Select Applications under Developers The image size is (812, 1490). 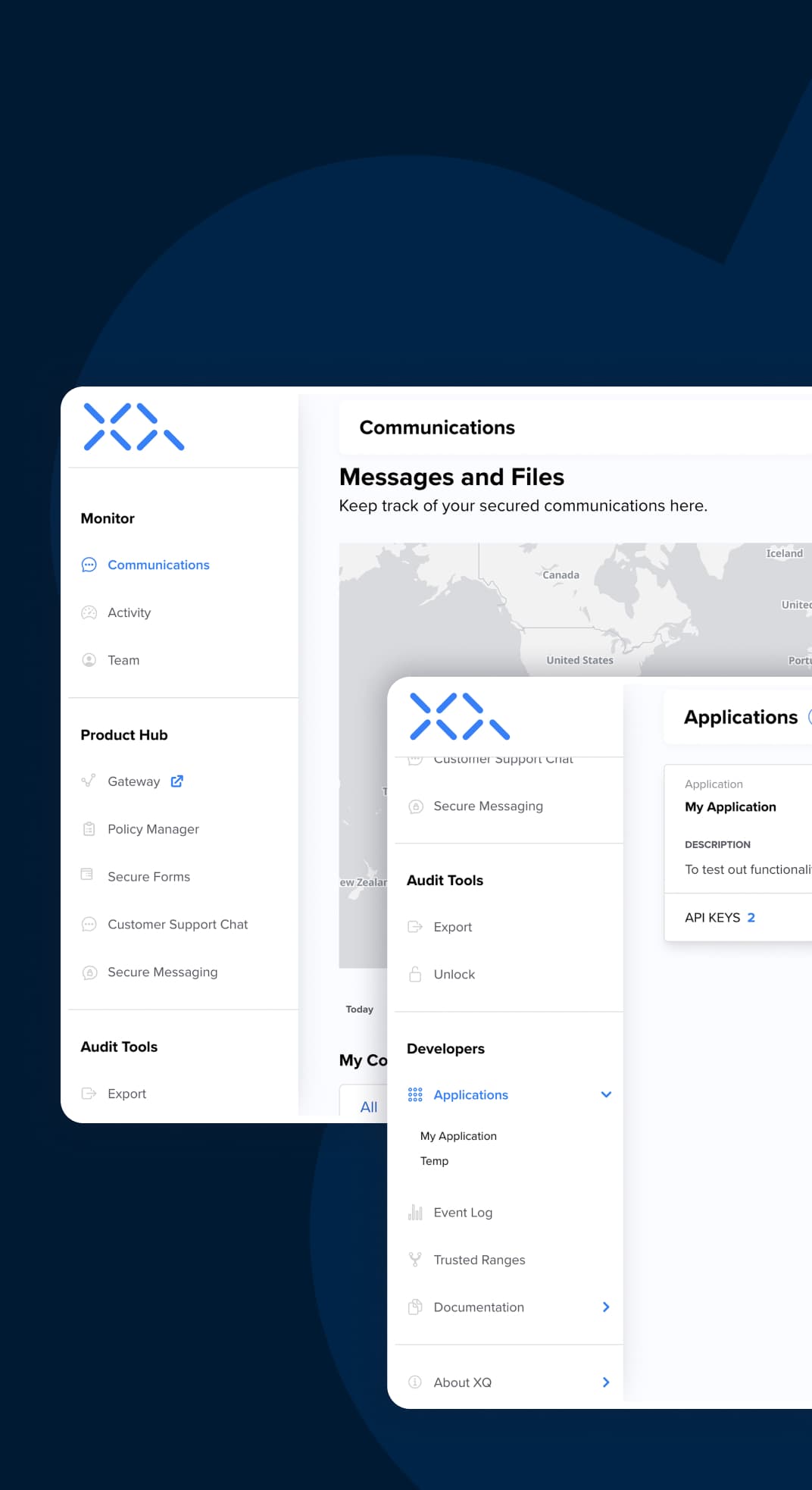click(x=470, y=1095)
